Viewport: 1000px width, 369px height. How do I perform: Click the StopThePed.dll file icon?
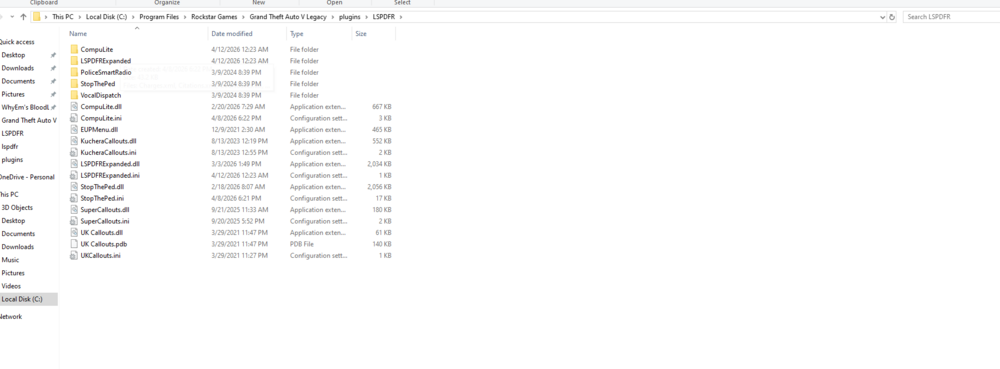(74, 187)
